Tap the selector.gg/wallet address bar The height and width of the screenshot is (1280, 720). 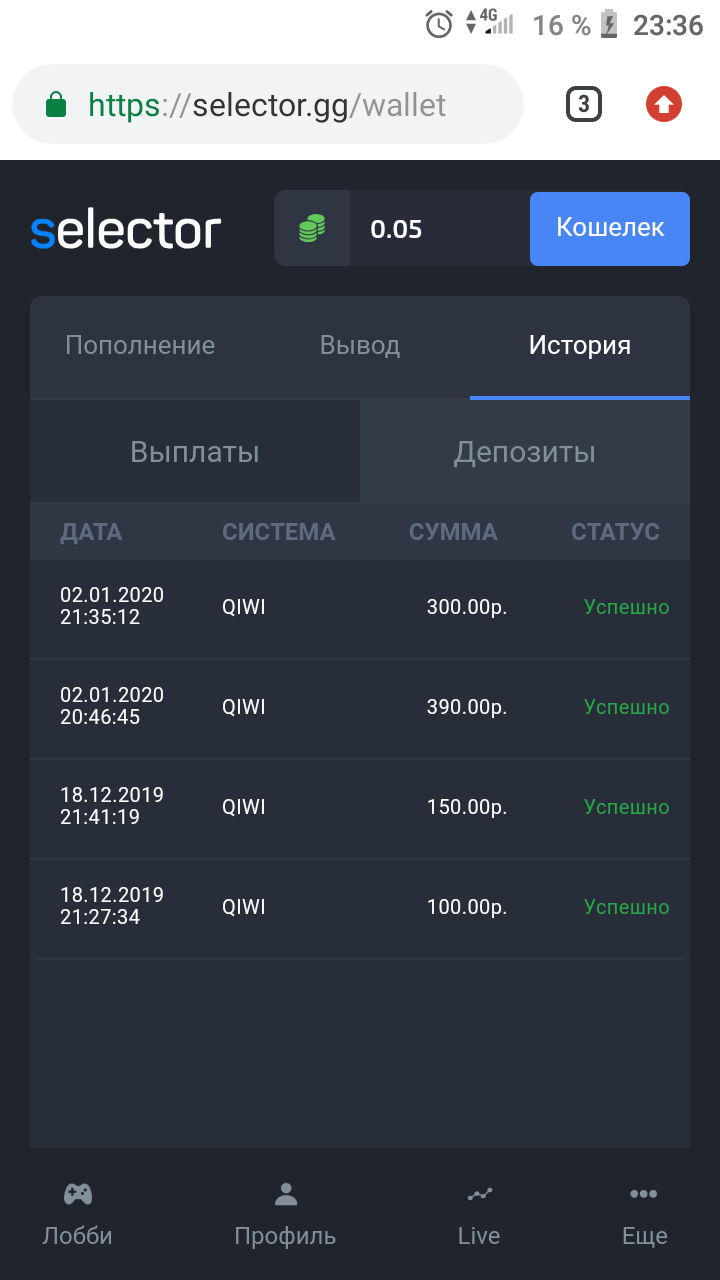[x=300, y=105]
